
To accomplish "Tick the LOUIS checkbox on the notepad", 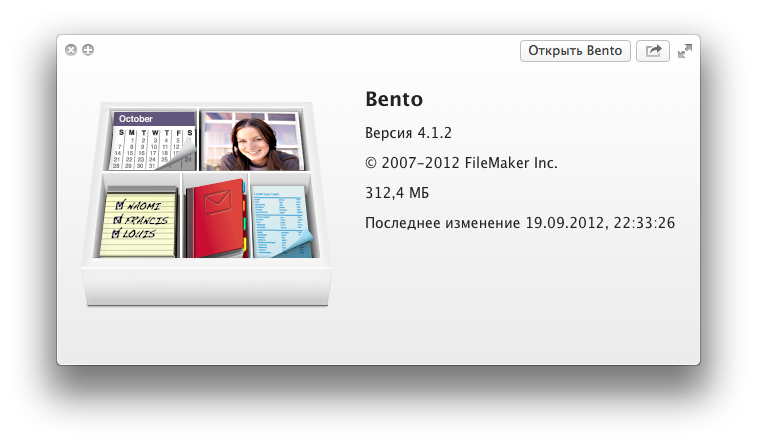I will click(x=117, y=234).
